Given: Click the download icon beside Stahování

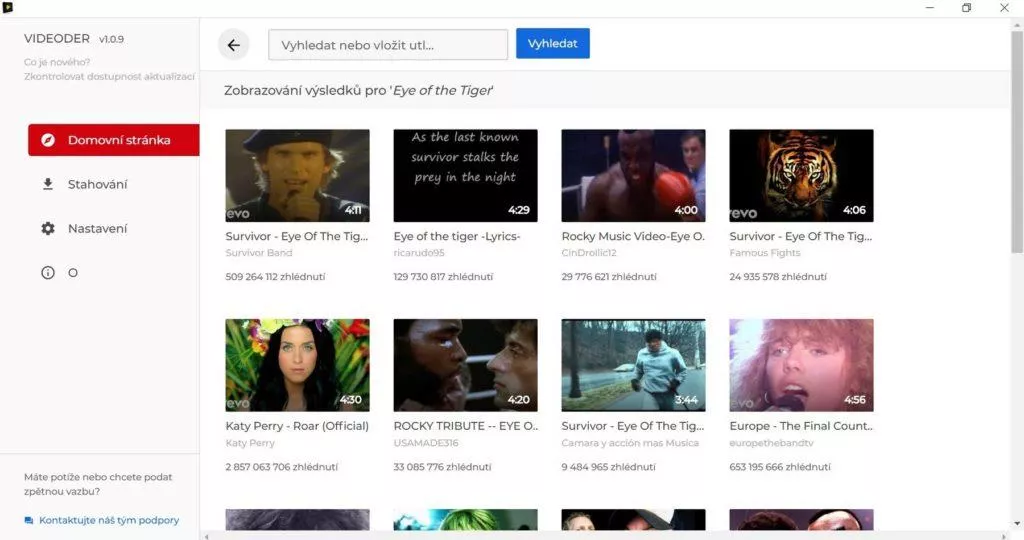Looking at the screenshot, I should coord(48,184).
